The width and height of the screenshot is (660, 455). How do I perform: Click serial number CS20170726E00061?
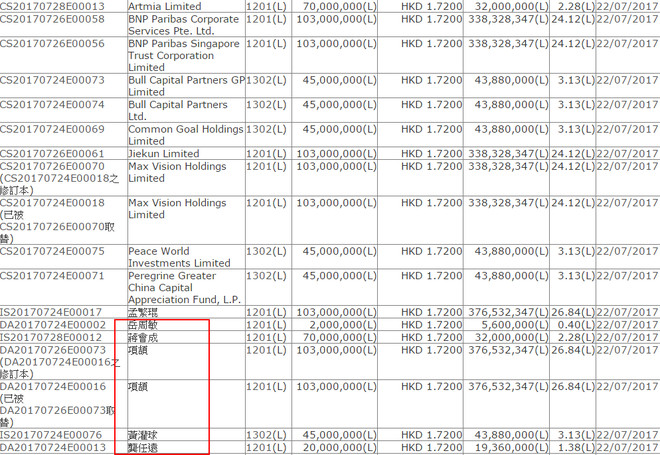coord(52,153)
